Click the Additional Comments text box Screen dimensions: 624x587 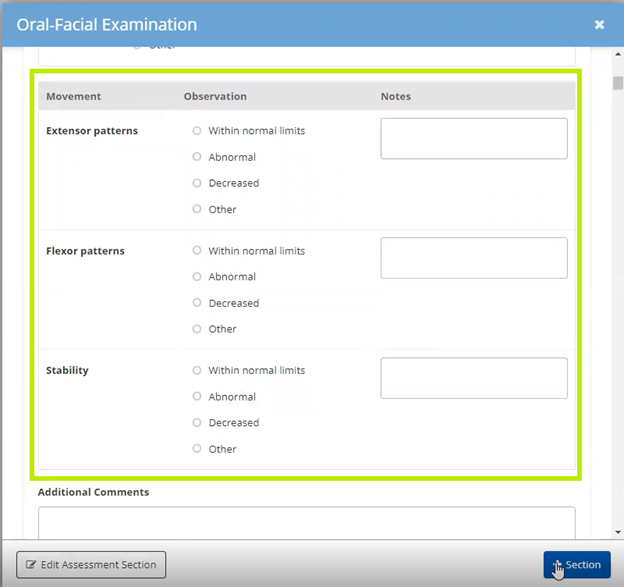click(x=307, y=523)
